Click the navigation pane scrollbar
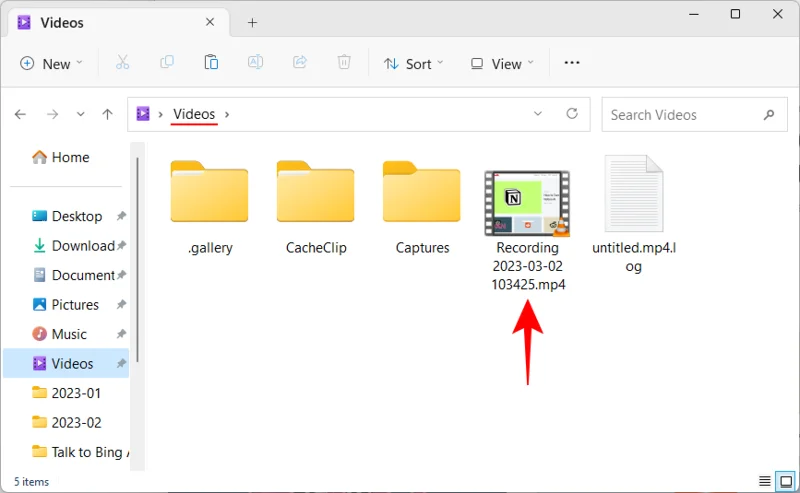800x493 pixels. pos(137,260)
